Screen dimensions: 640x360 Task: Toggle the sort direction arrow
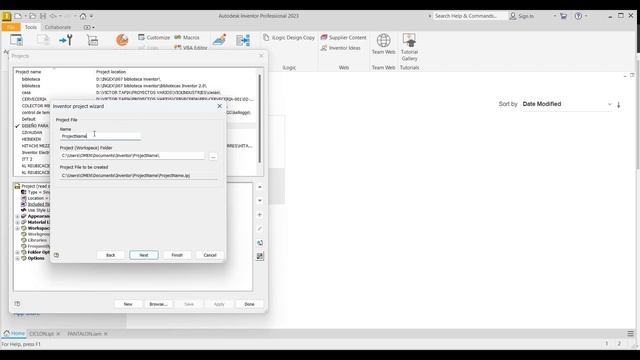pos(619,104)
